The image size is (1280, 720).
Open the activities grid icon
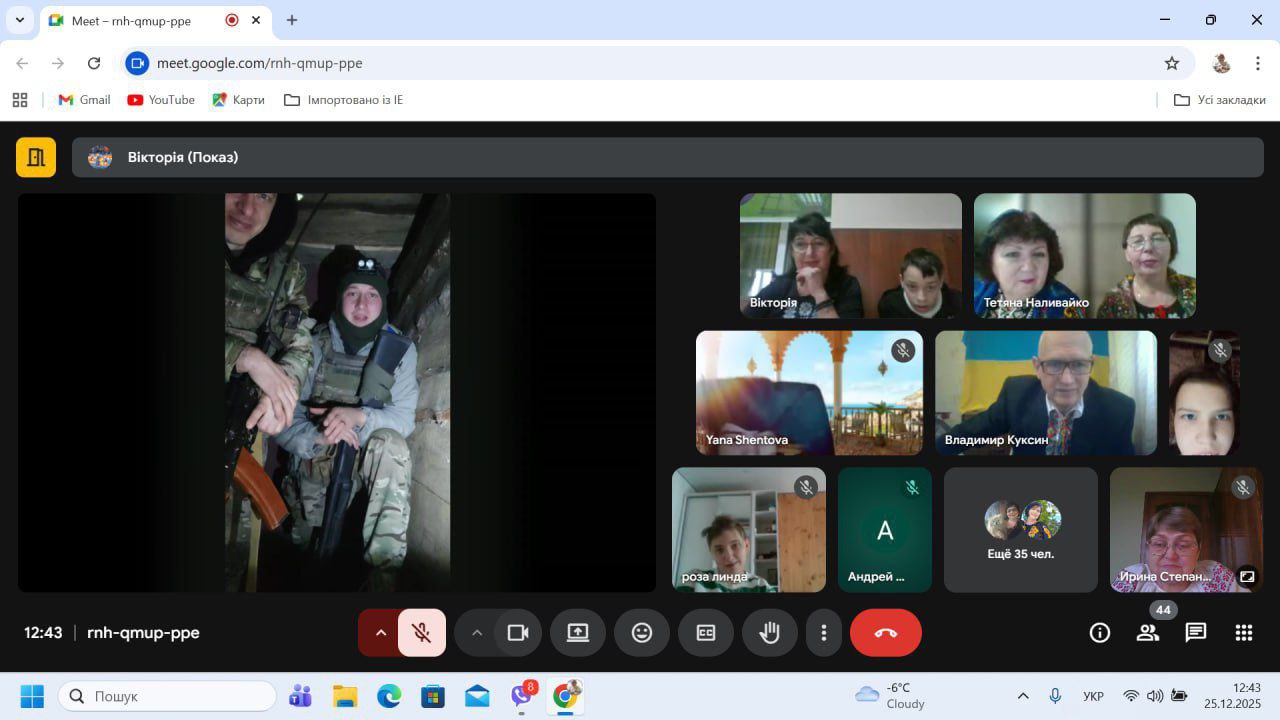(1243, 633)
